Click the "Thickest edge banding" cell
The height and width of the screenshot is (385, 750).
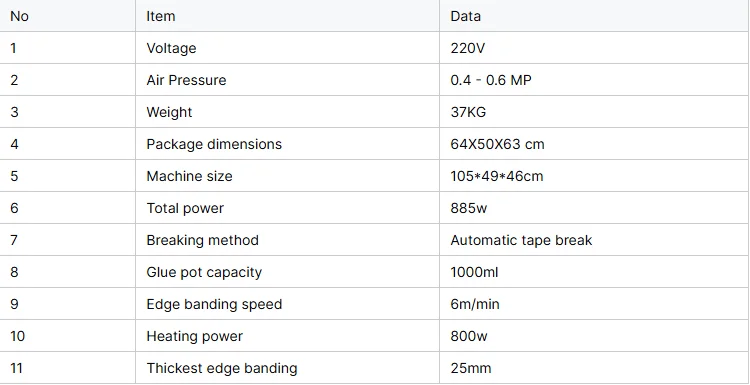point(287,368)
